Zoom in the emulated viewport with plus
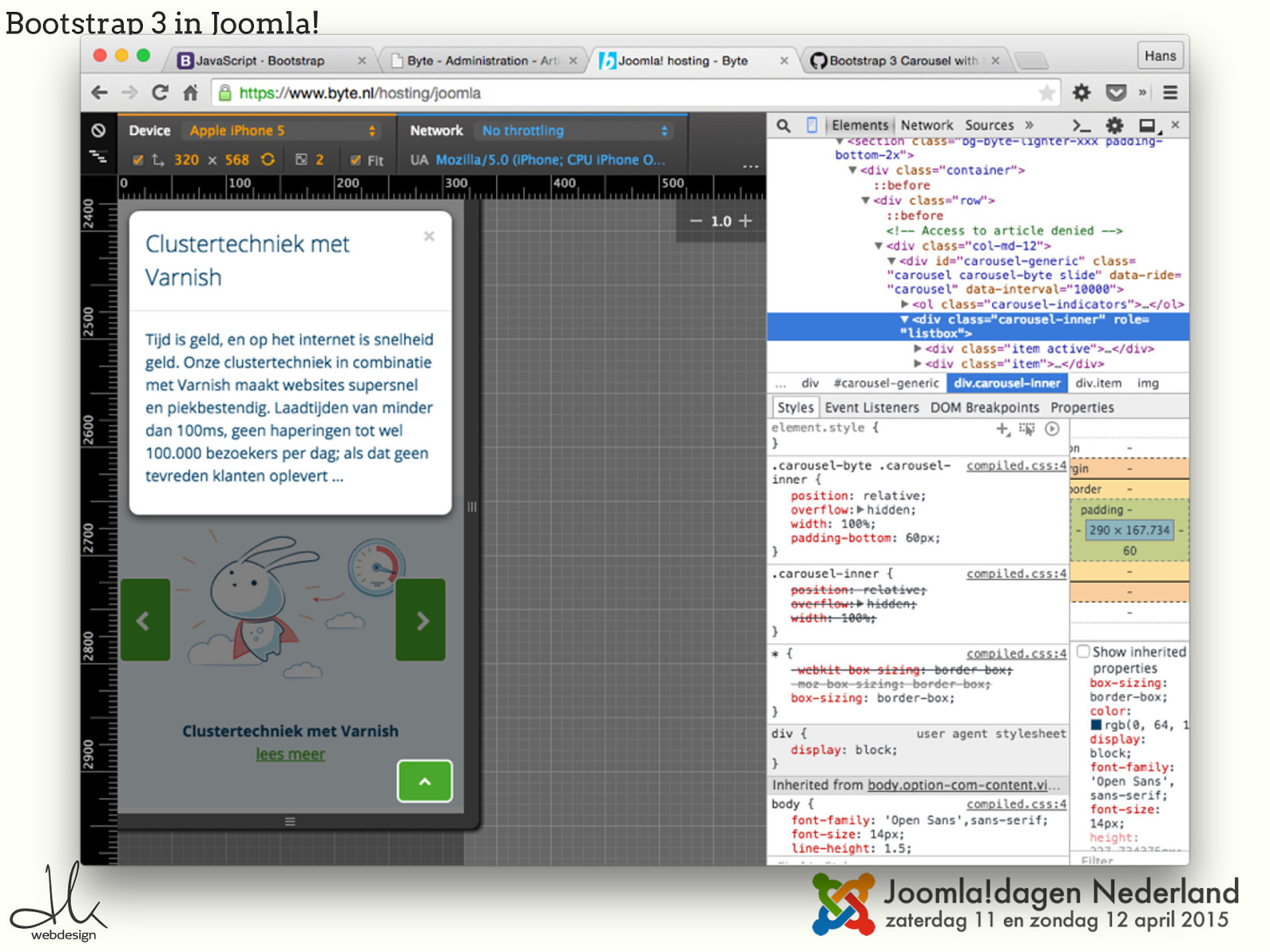This screenshot has width=1270, height=952. [x=745, y=221]
